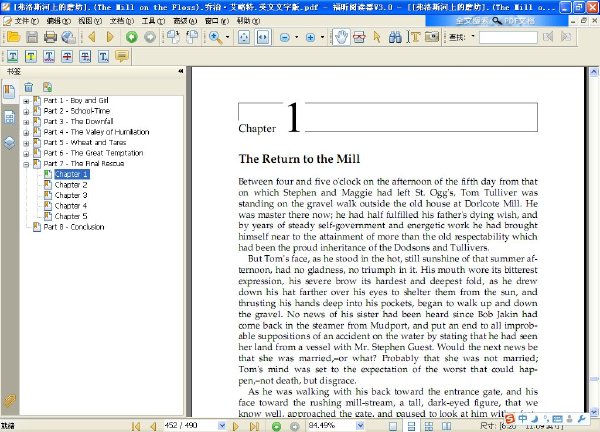Screen dimensions: 600x432
Task: Open the 文档 (Document) menu
Action: tap(122, 21)
